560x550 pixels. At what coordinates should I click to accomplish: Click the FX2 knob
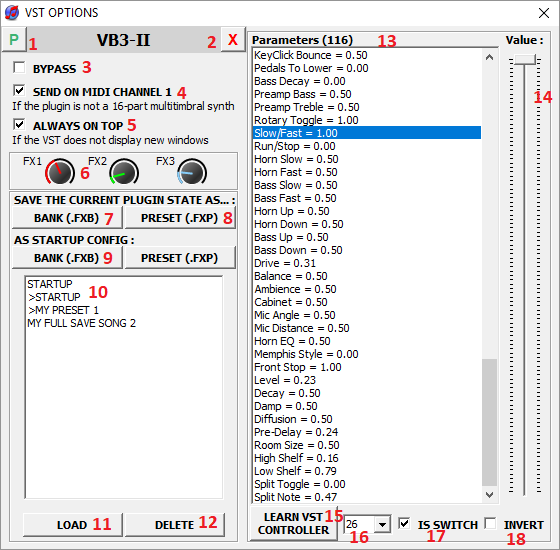[124, 172]
